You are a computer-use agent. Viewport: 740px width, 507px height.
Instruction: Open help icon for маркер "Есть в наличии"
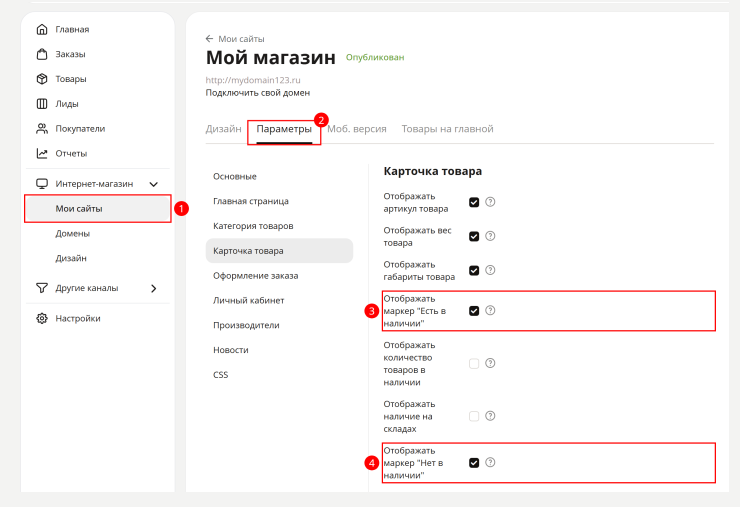[490, 311]
